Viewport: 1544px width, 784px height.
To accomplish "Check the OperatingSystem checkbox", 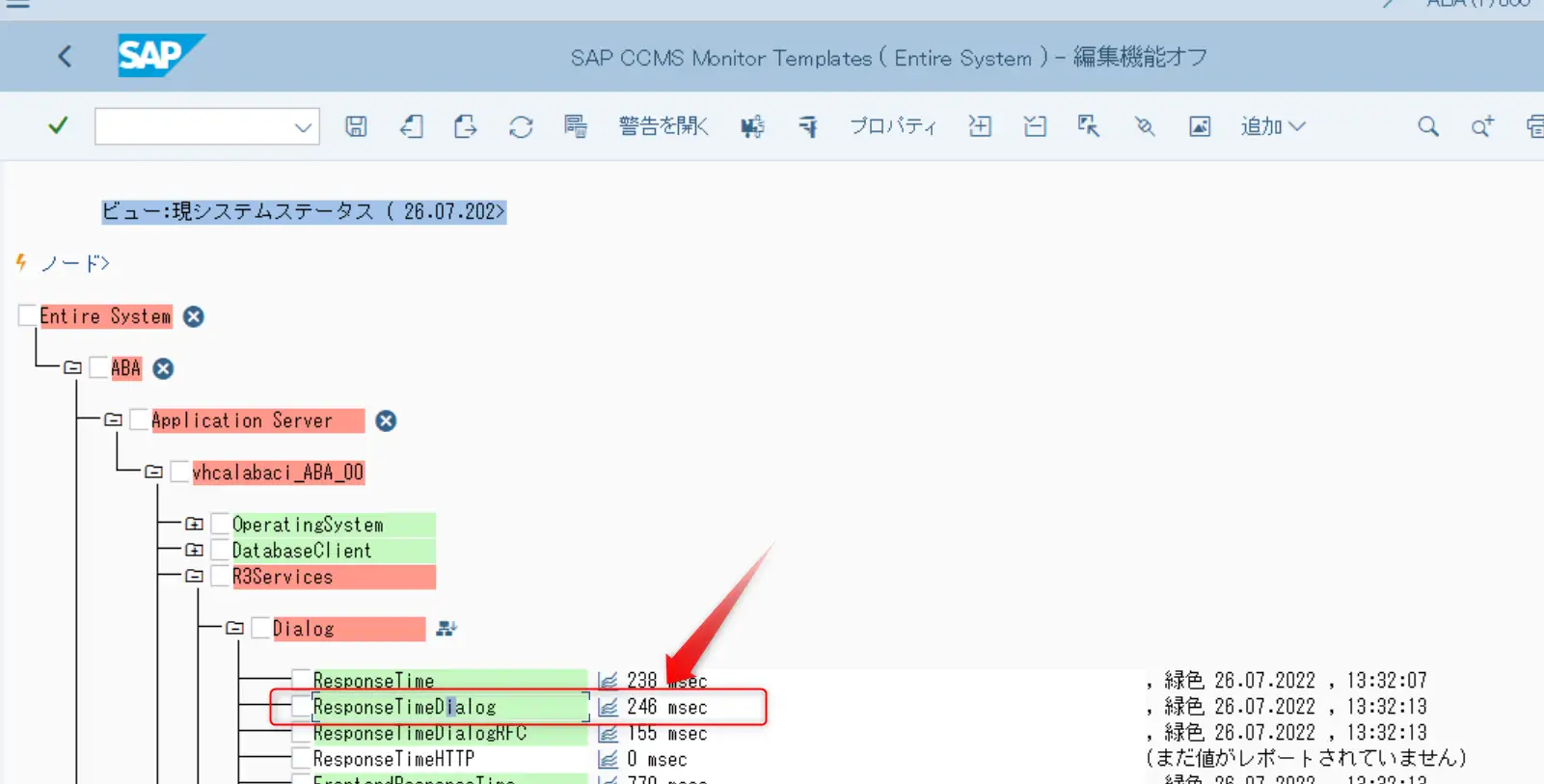I will pos(220,524).
